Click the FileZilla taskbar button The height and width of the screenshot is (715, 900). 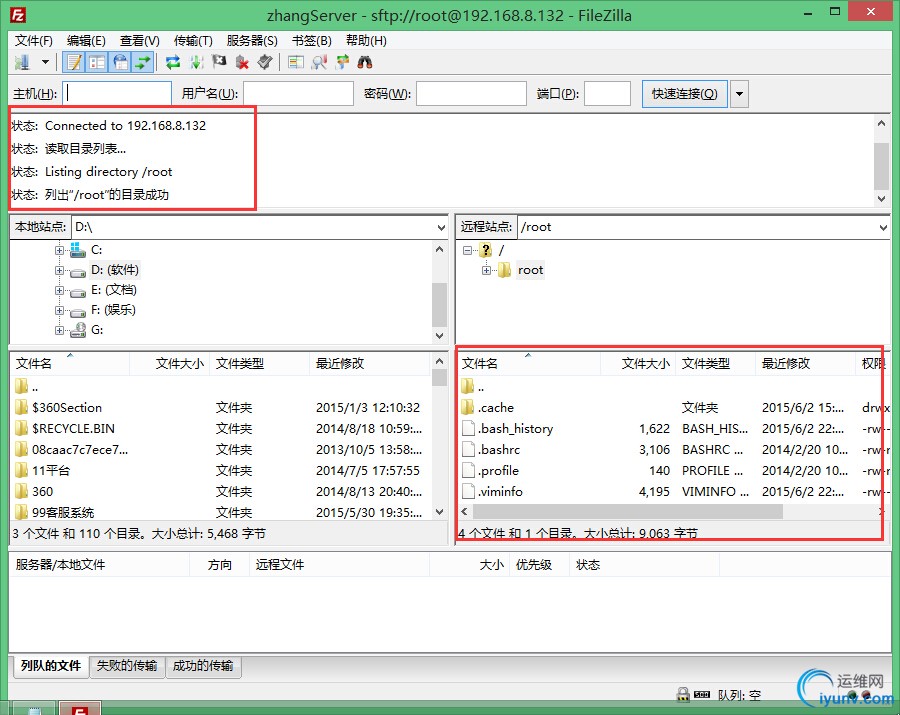pos(80,708)
